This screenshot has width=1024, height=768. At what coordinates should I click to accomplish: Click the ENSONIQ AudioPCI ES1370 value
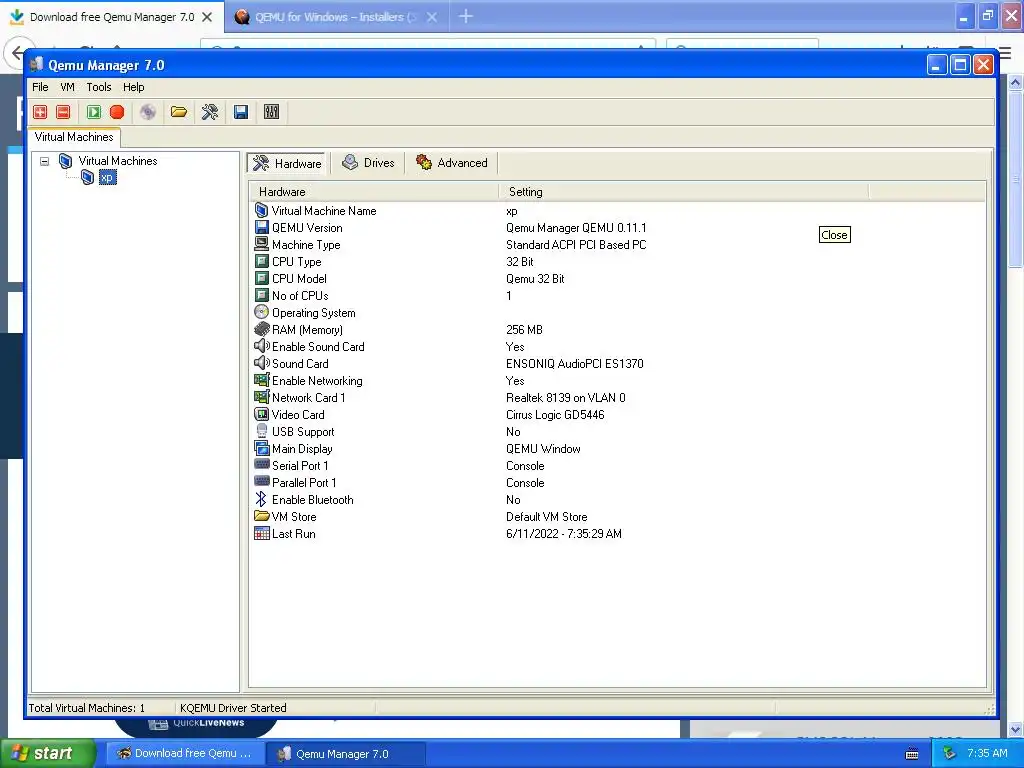pyautogui.click(x=575, y=363)
